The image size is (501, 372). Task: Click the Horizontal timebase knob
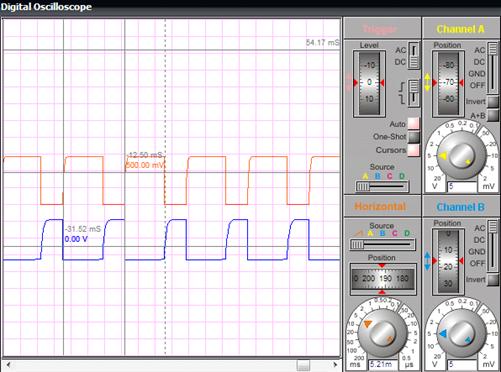383,333
